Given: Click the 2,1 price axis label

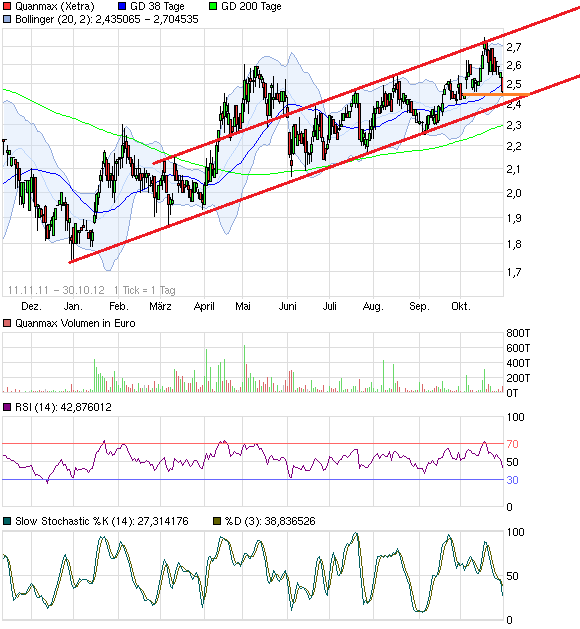Looking at the screenshot, I should [514, 169].
